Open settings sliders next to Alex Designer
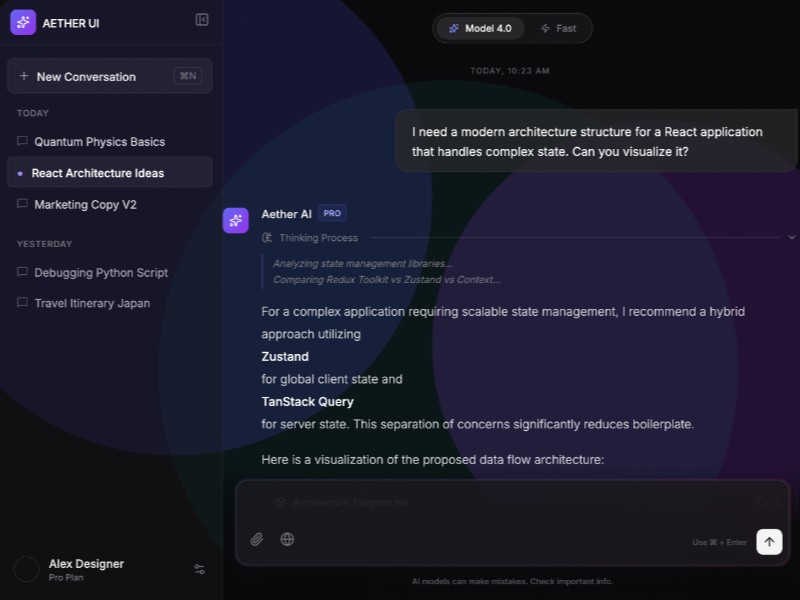 click(200, 569)
